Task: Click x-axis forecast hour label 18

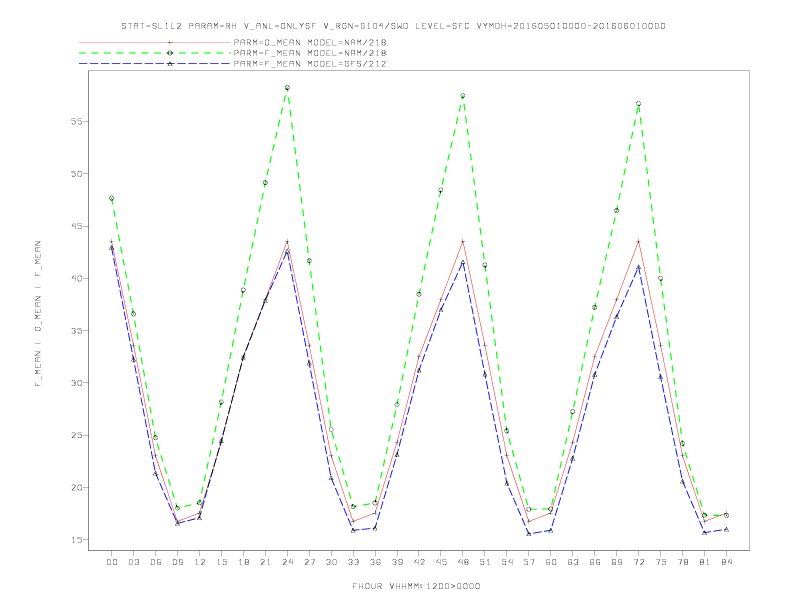Action: 243,562
